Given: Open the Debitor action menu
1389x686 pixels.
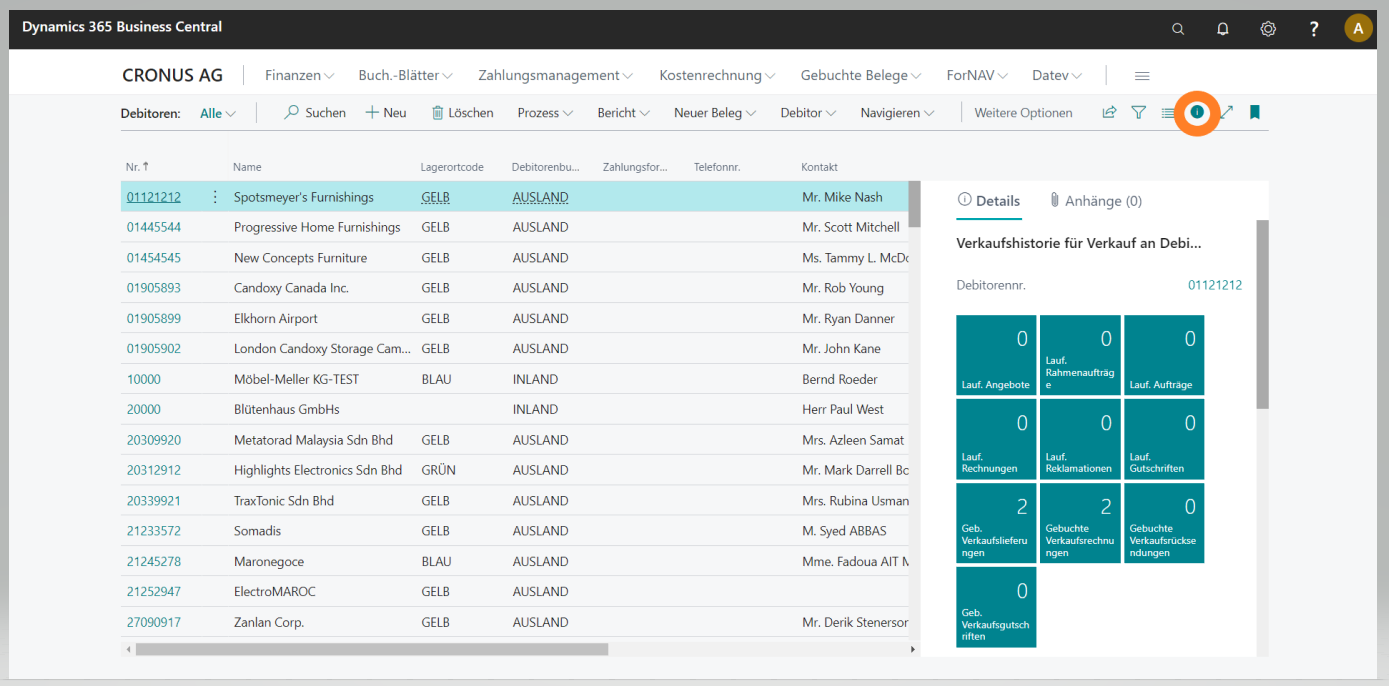Looking at the screenshot, I should pos(809,113).
